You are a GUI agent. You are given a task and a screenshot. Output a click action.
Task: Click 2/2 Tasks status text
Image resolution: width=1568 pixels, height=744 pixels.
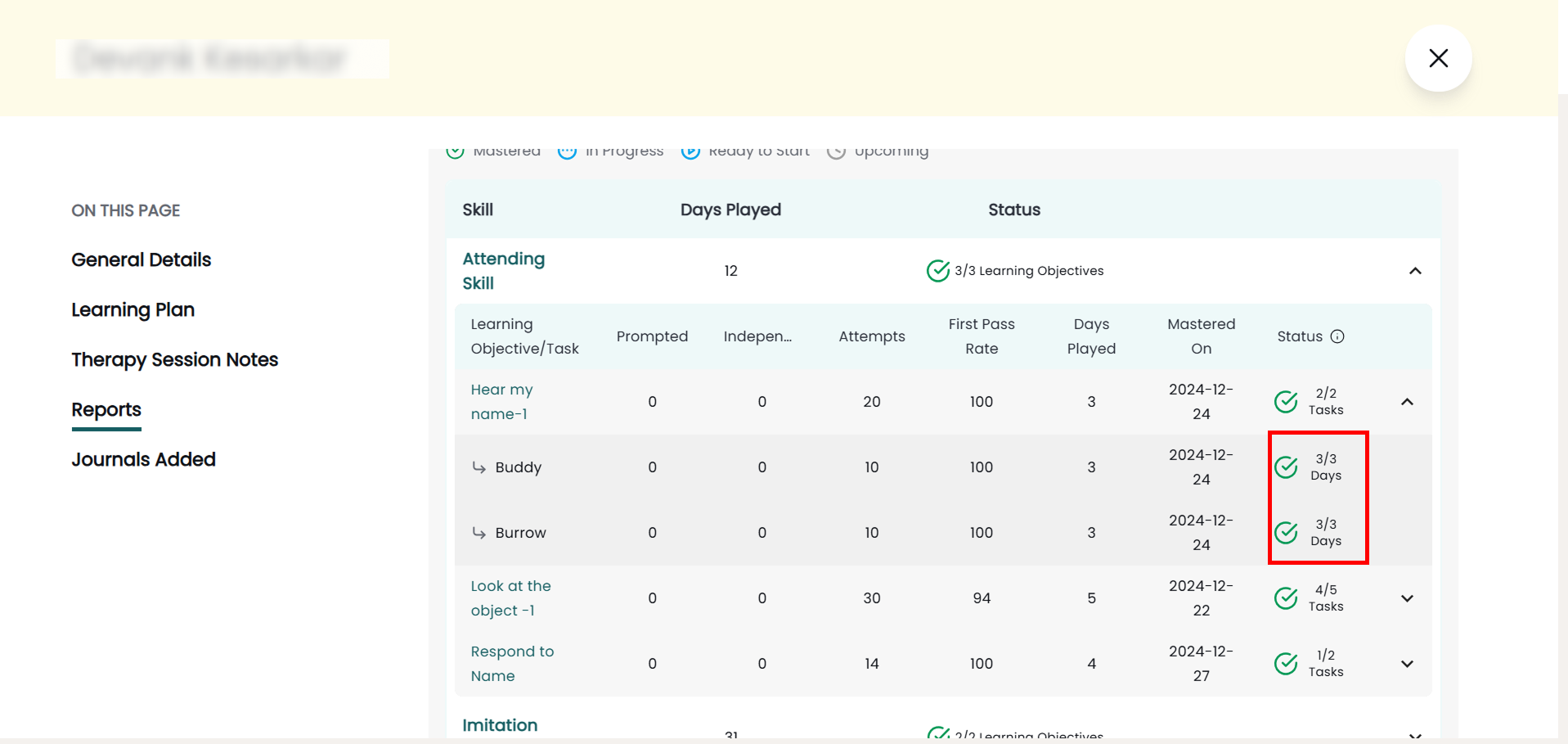point(1326,402)
